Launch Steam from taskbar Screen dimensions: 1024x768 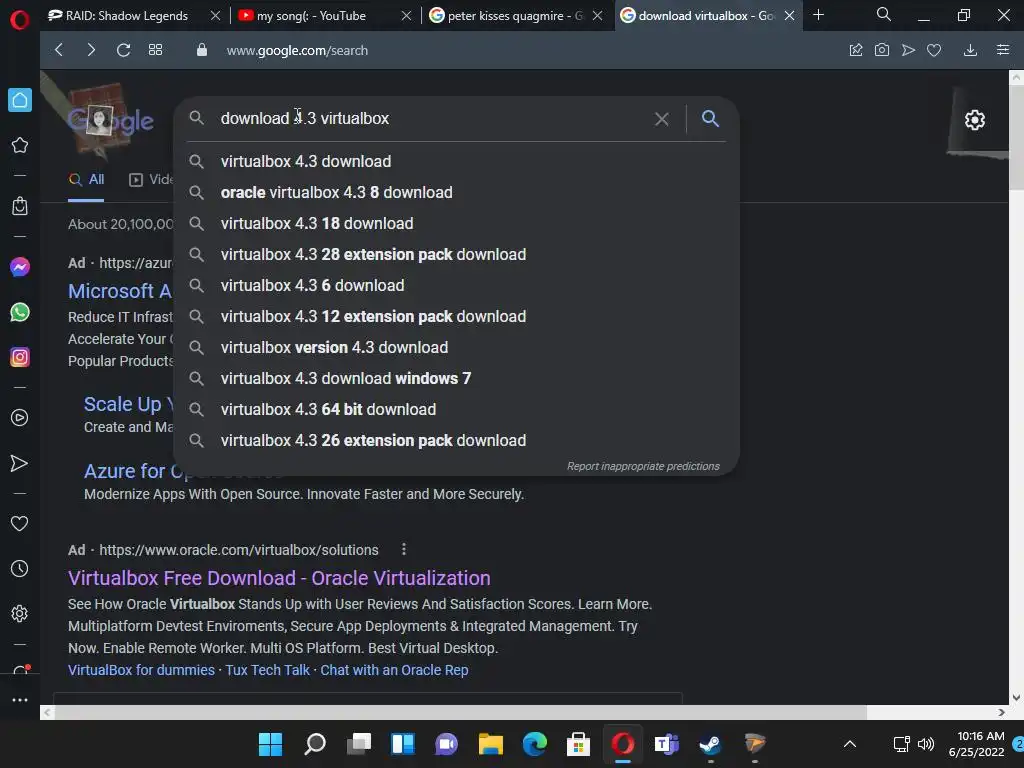tap(710, 744)
